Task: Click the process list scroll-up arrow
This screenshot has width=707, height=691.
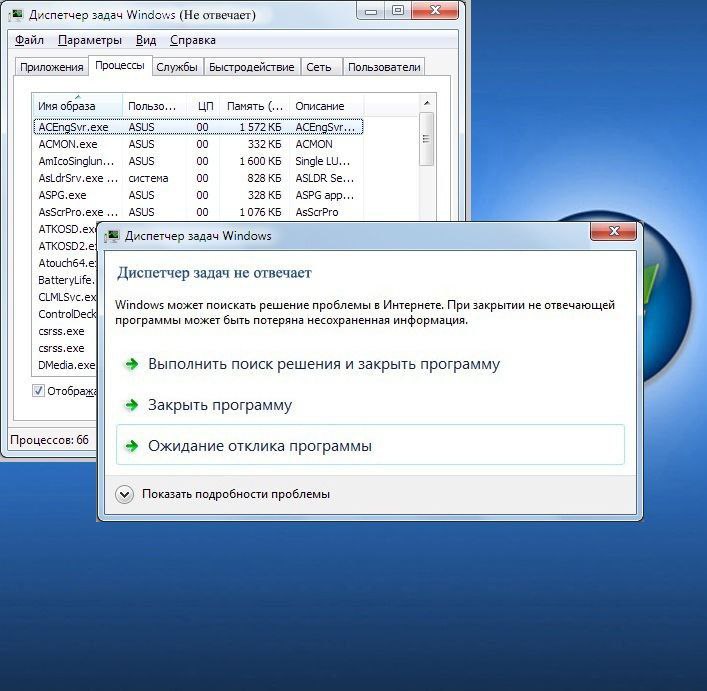Action: 427,103
